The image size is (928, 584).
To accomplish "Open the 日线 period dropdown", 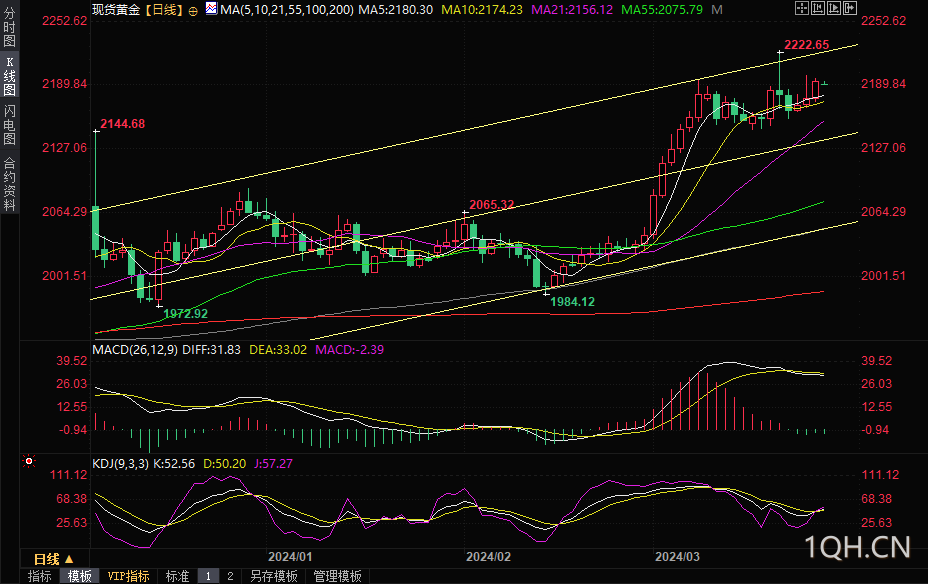I will point(54,559).
